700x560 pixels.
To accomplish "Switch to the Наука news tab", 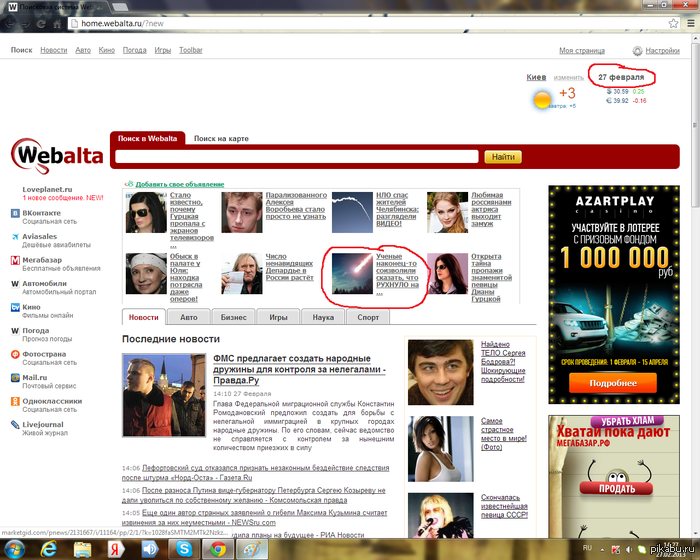I will point(323,317).
